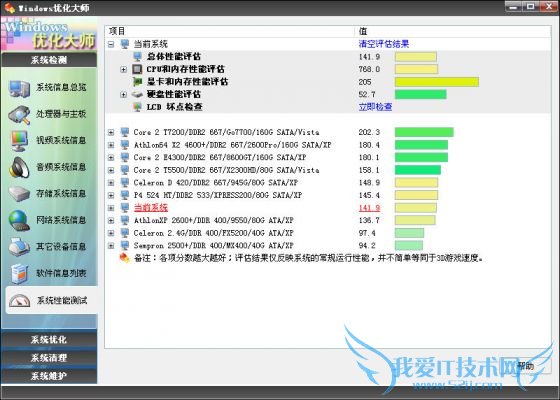Open 网络系统信息 globe icon
Viewport: 560px width, 400px height.
click(20, 220)
